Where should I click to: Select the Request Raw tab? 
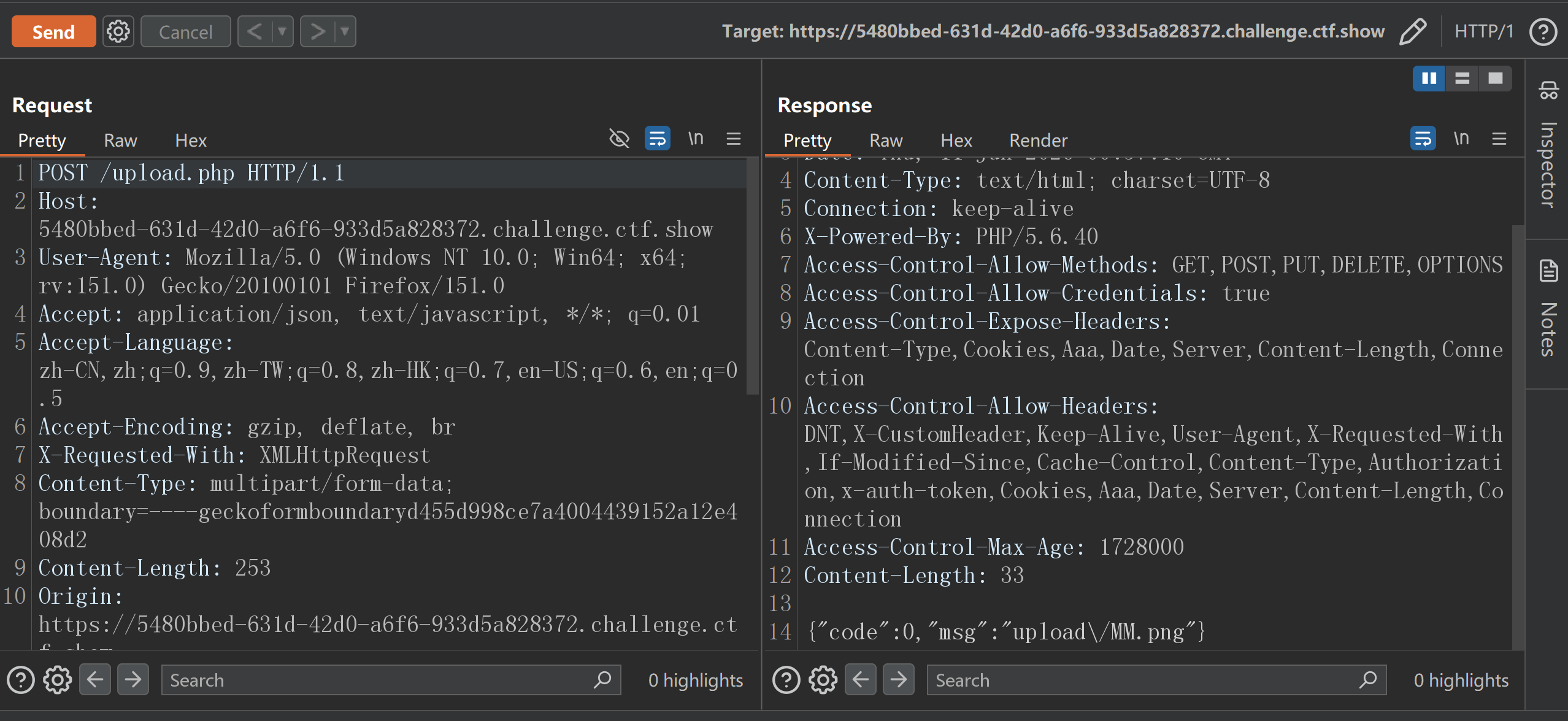[120, 141]
